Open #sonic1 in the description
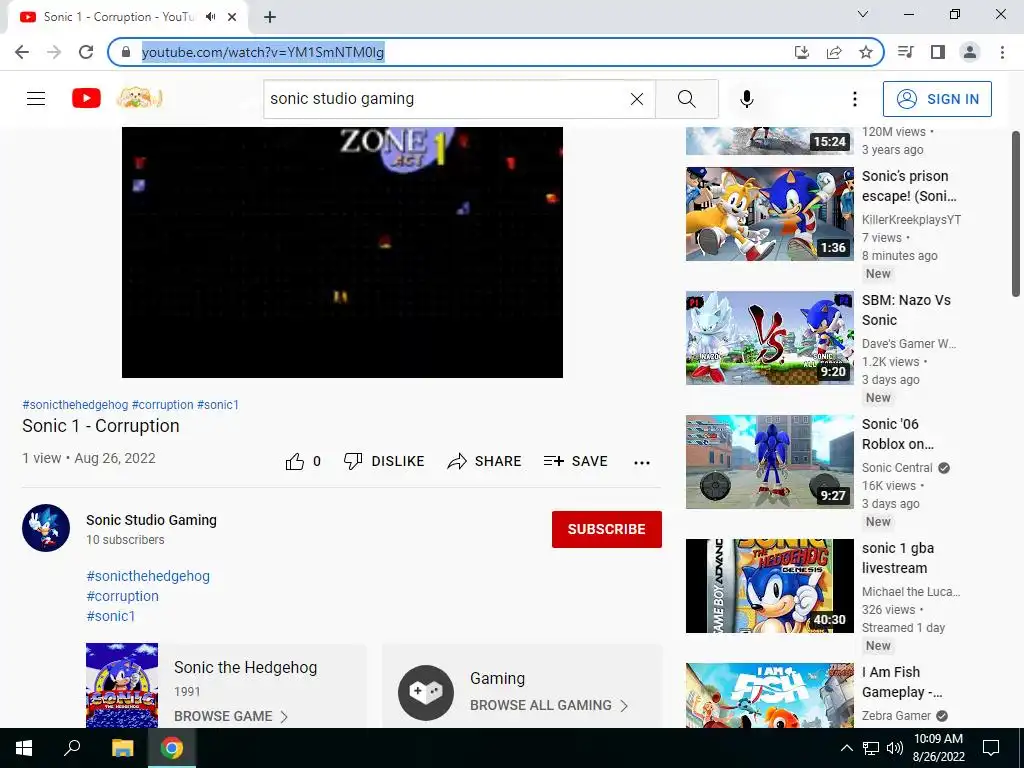 point(111,616)
